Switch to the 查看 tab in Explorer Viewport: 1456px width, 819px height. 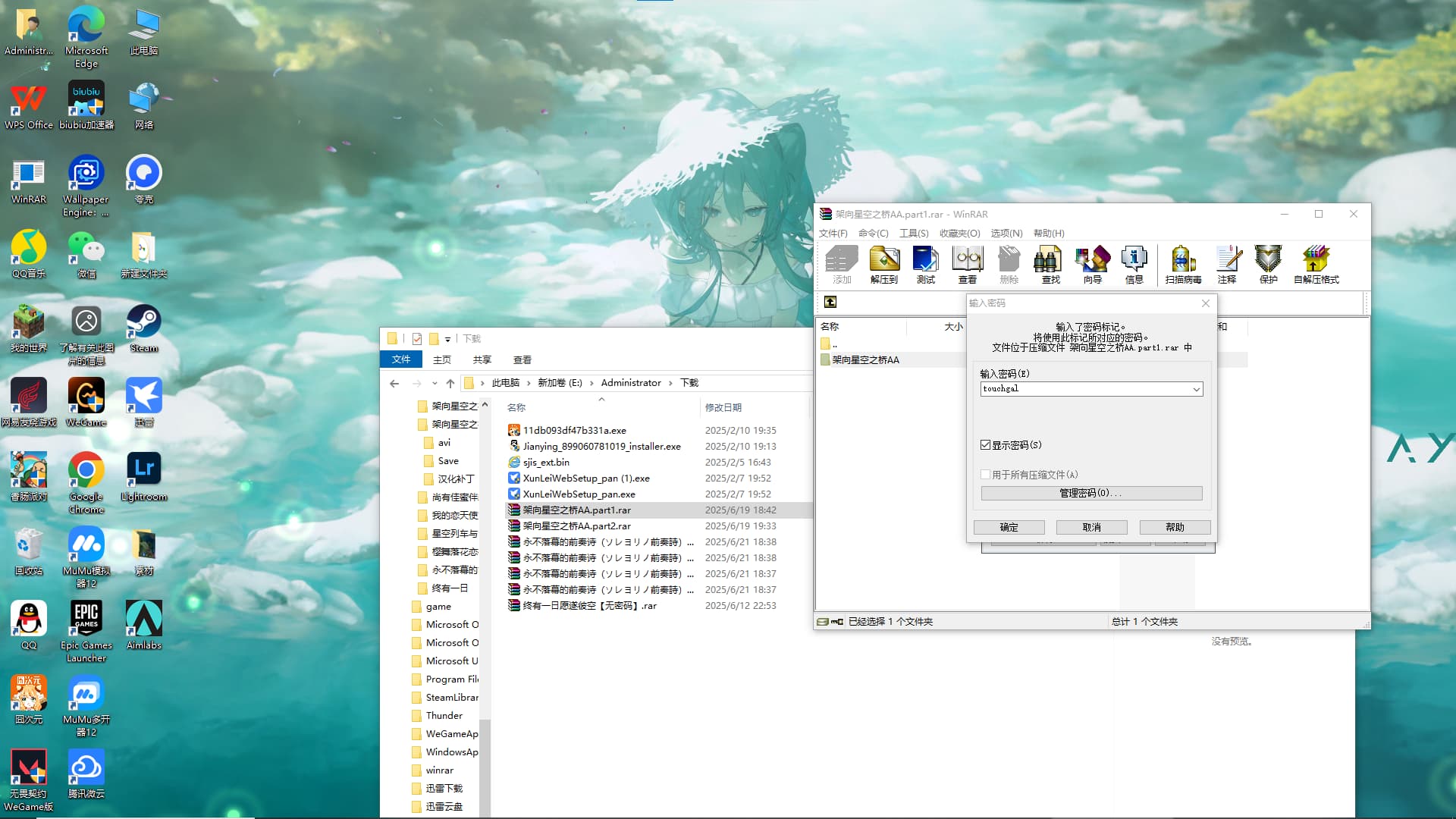(522, 359)
